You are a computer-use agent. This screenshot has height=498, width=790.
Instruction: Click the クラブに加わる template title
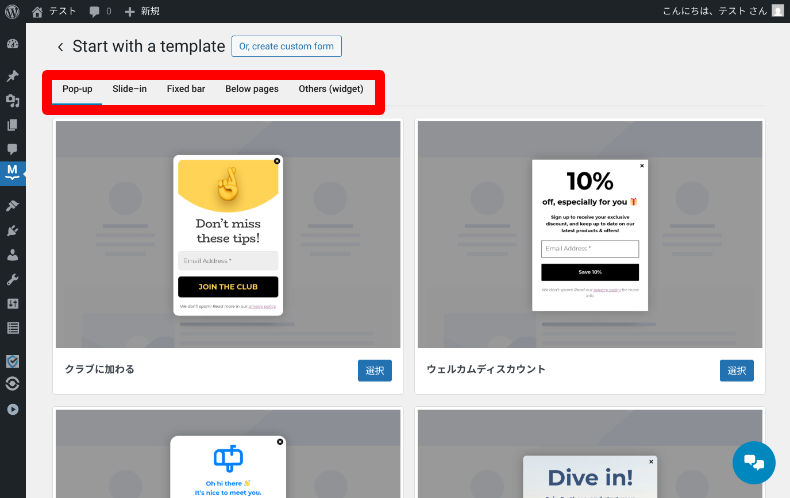pos(100,369)
